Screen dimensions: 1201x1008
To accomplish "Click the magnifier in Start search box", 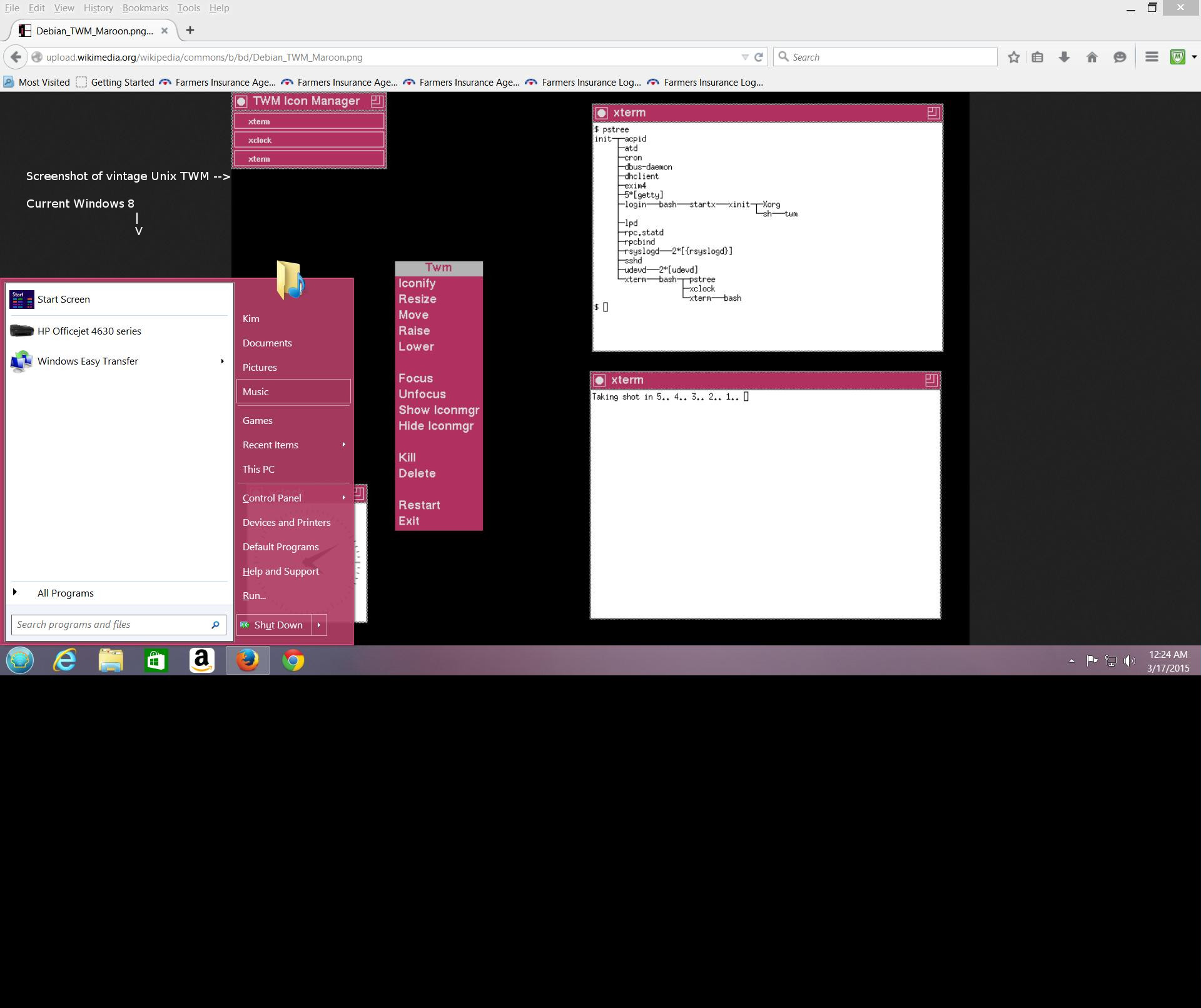I will 215,624.
